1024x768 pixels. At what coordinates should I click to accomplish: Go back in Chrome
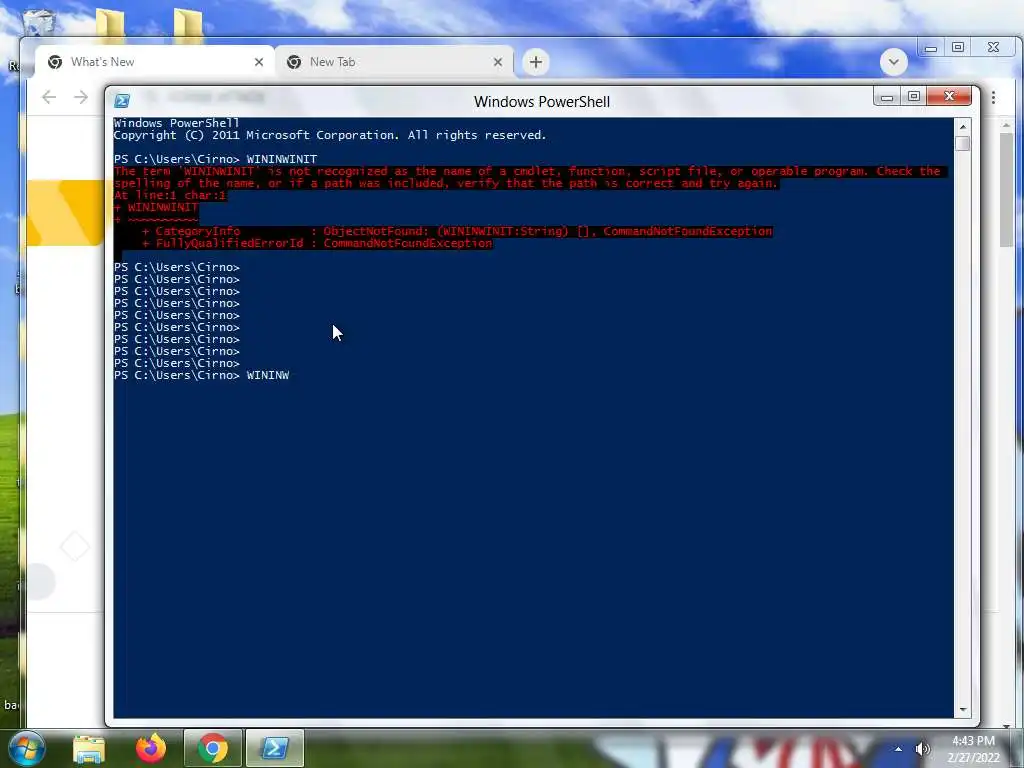pos(49,97)
